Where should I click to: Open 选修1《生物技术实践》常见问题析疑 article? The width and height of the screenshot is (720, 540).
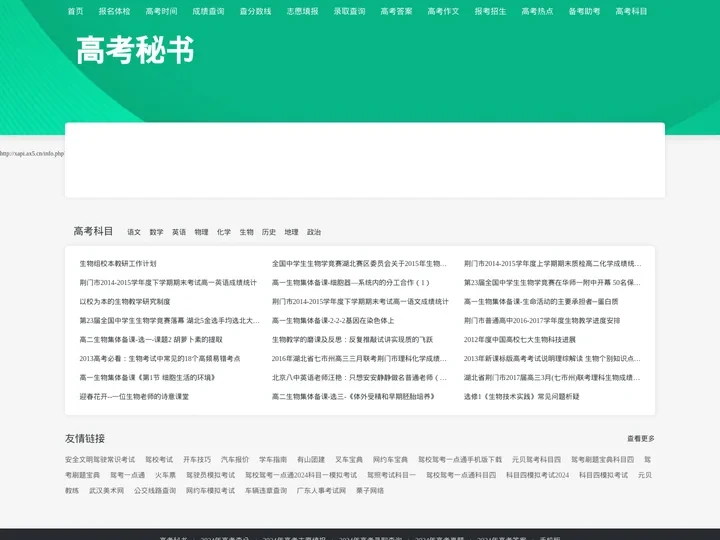pyautogui.click(x=522, y=397)
